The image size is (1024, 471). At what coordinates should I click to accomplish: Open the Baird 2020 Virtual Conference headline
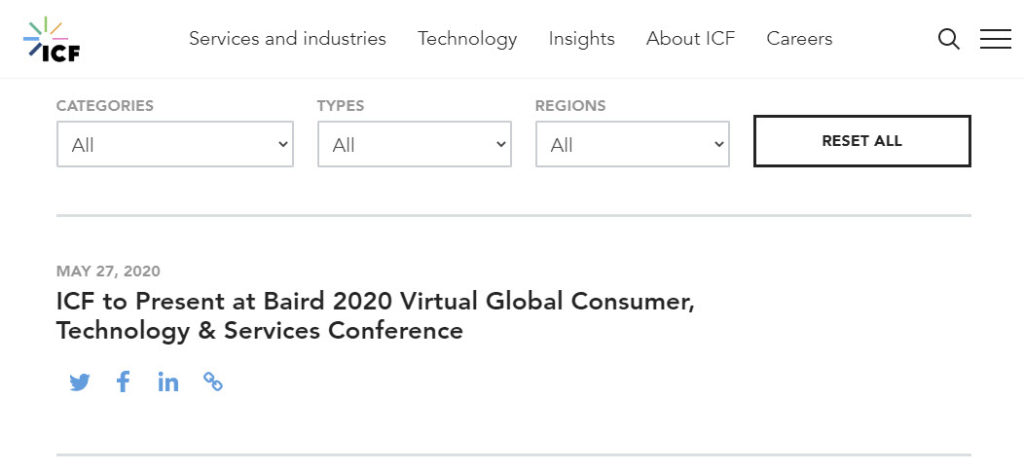click(376, 316)
